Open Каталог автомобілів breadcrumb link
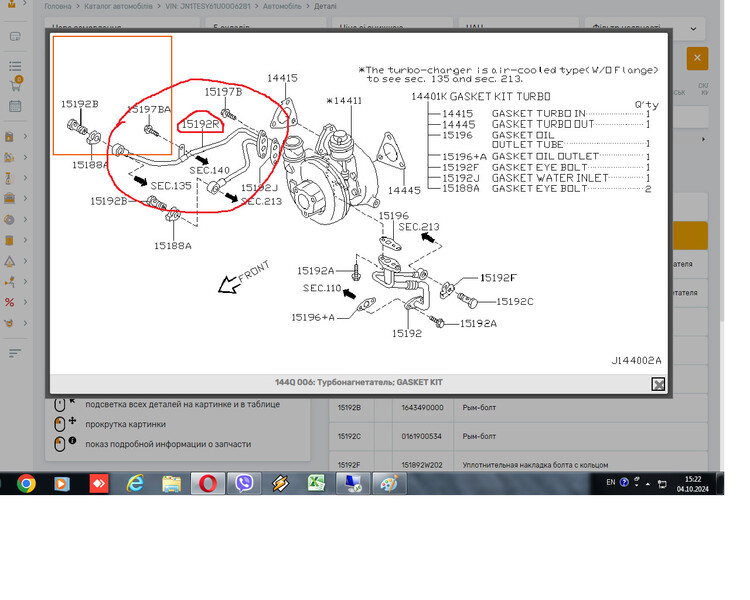Screen dimensions: 750x600 (125, 5)
